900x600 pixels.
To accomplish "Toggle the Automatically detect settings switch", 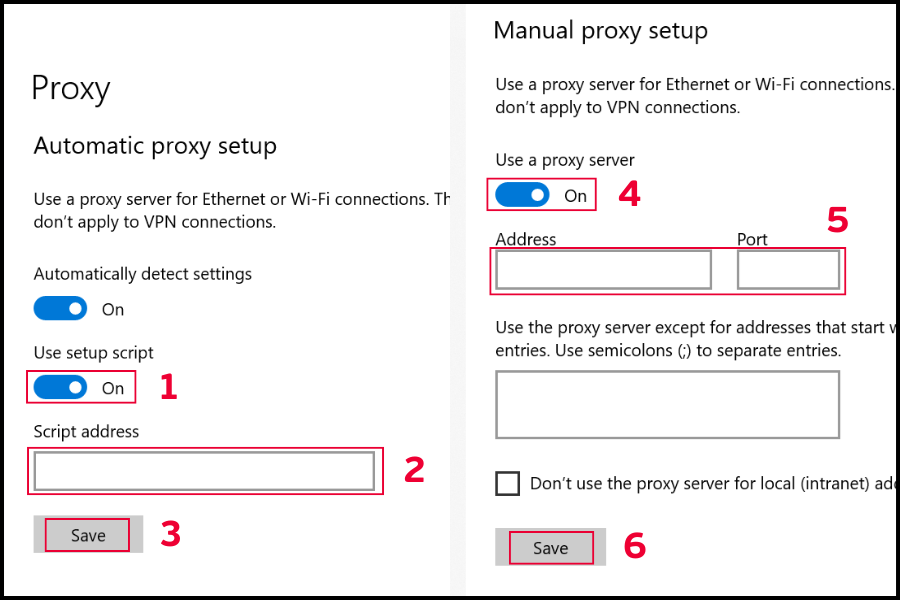I will (x=61, y=308).
